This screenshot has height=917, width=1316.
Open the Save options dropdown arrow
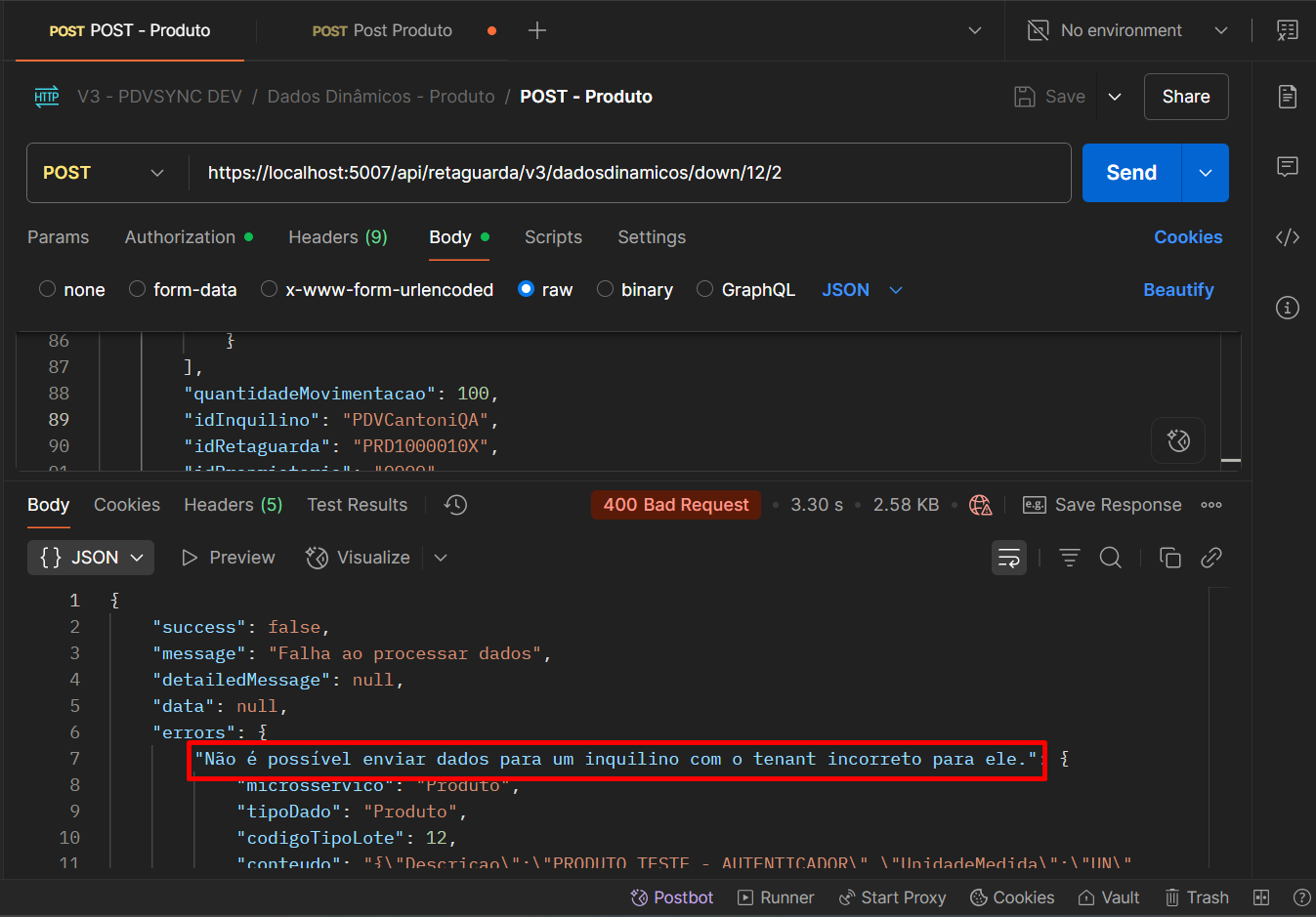(x=1115, y=97)
